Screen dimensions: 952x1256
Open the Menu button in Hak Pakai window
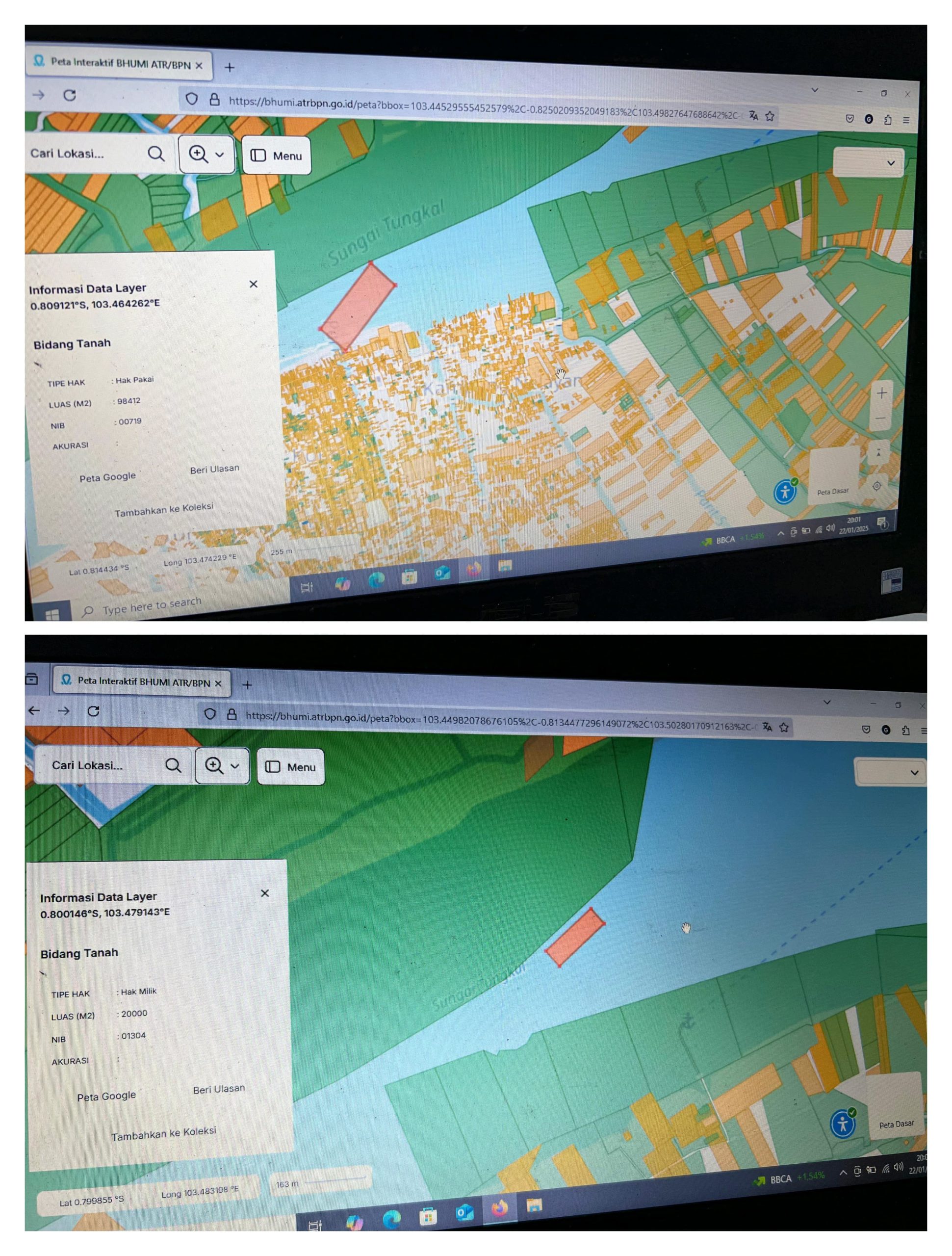[x=277, y=156]
